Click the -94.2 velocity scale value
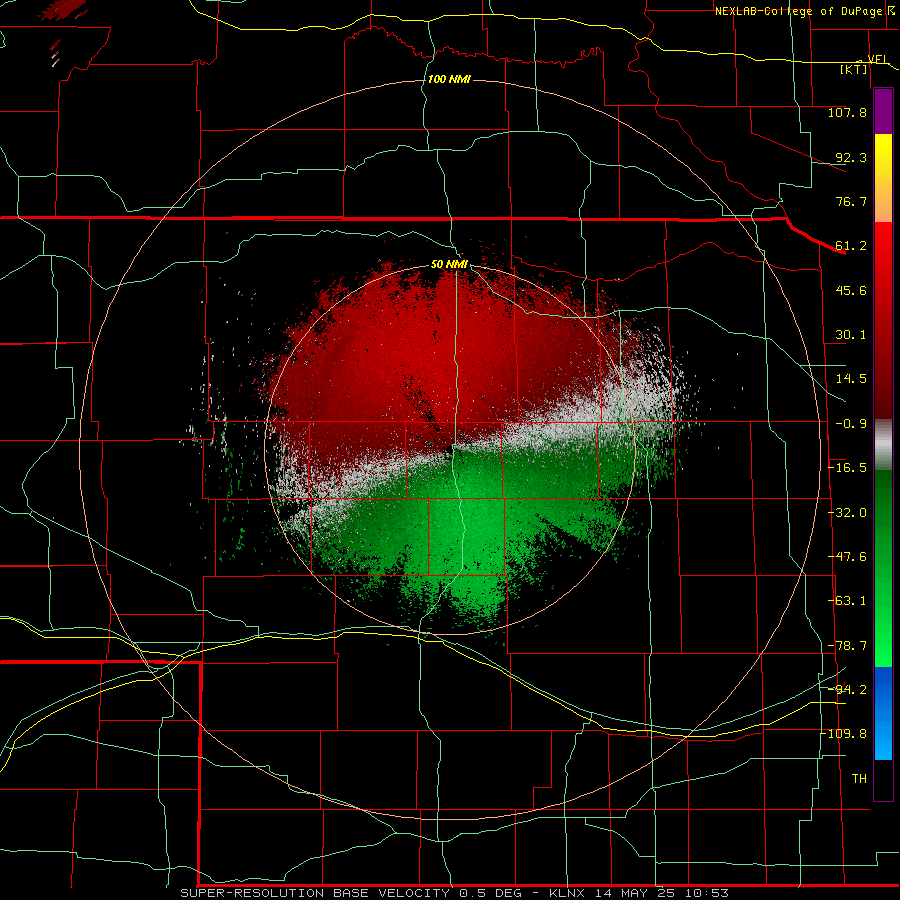 (x=847, y=690)
